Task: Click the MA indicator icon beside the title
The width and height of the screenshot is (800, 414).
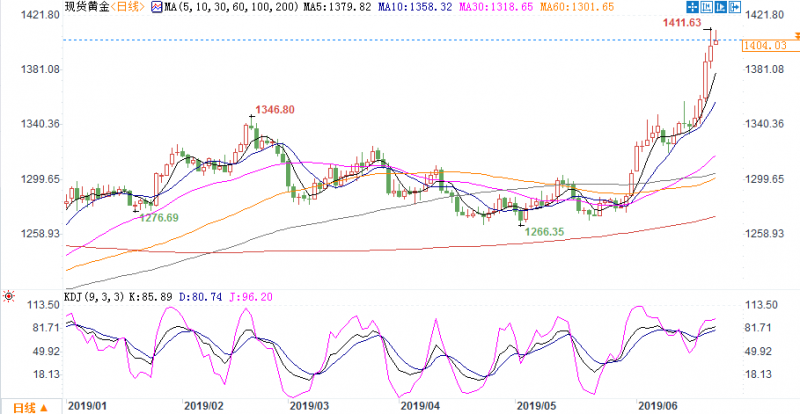Action: tap(157, 7)
